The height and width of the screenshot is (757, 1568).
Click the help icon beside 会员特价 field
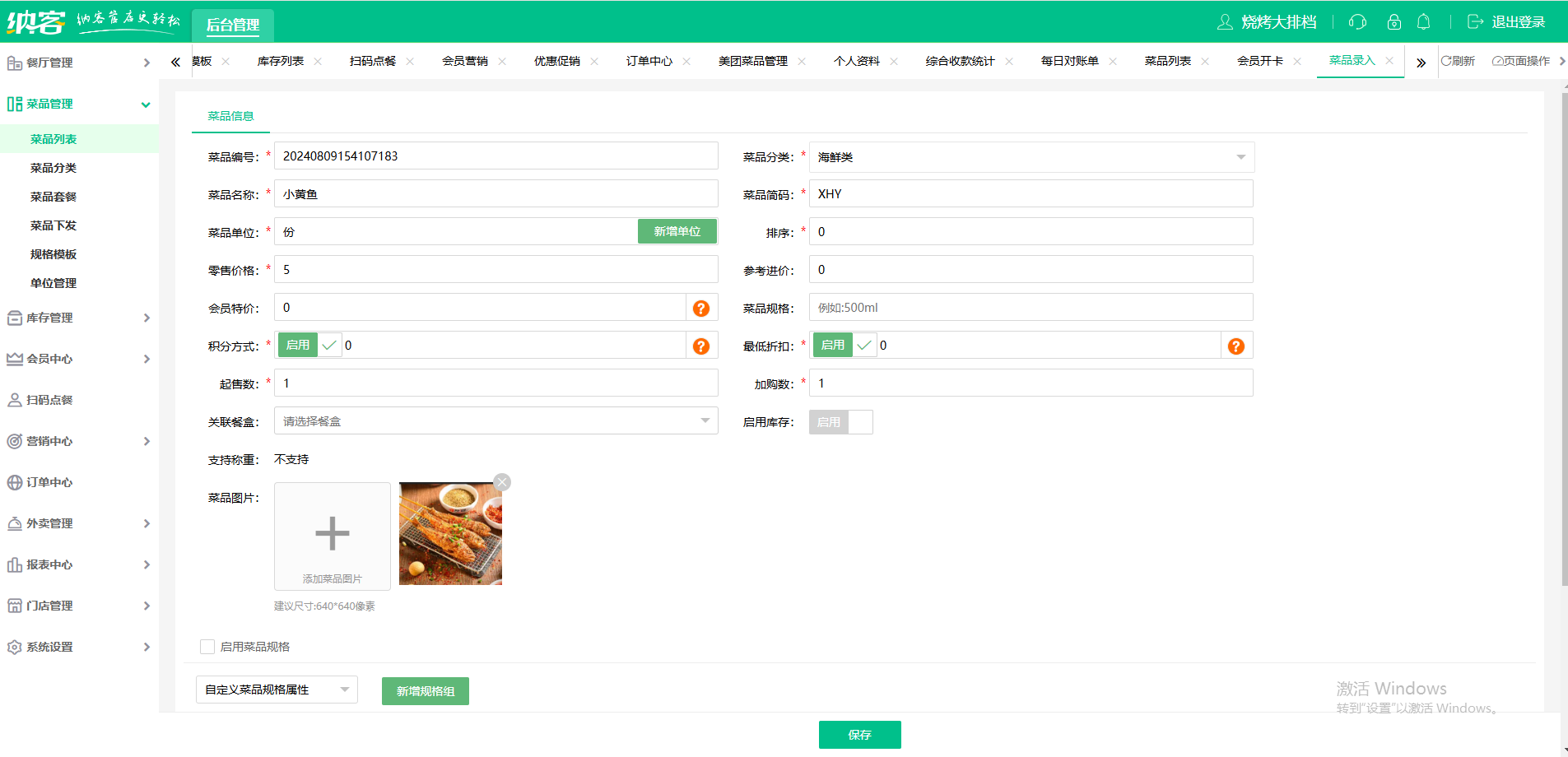click(701, 309)
